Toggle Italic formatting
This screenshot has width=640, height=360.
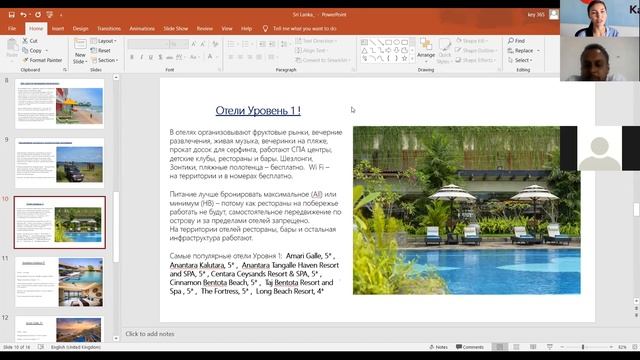pos(141,57)
